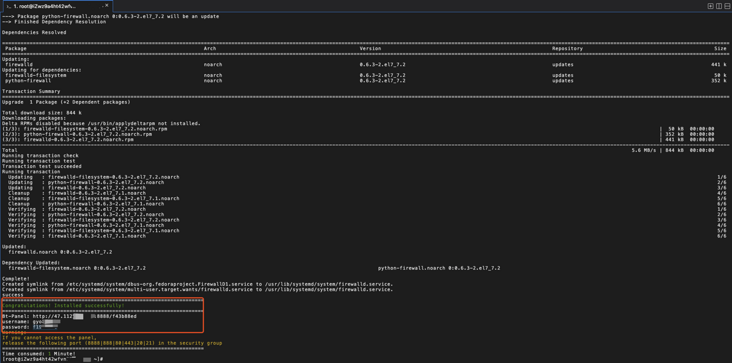
Task: Close the root session tab
Action: [107, 6]
